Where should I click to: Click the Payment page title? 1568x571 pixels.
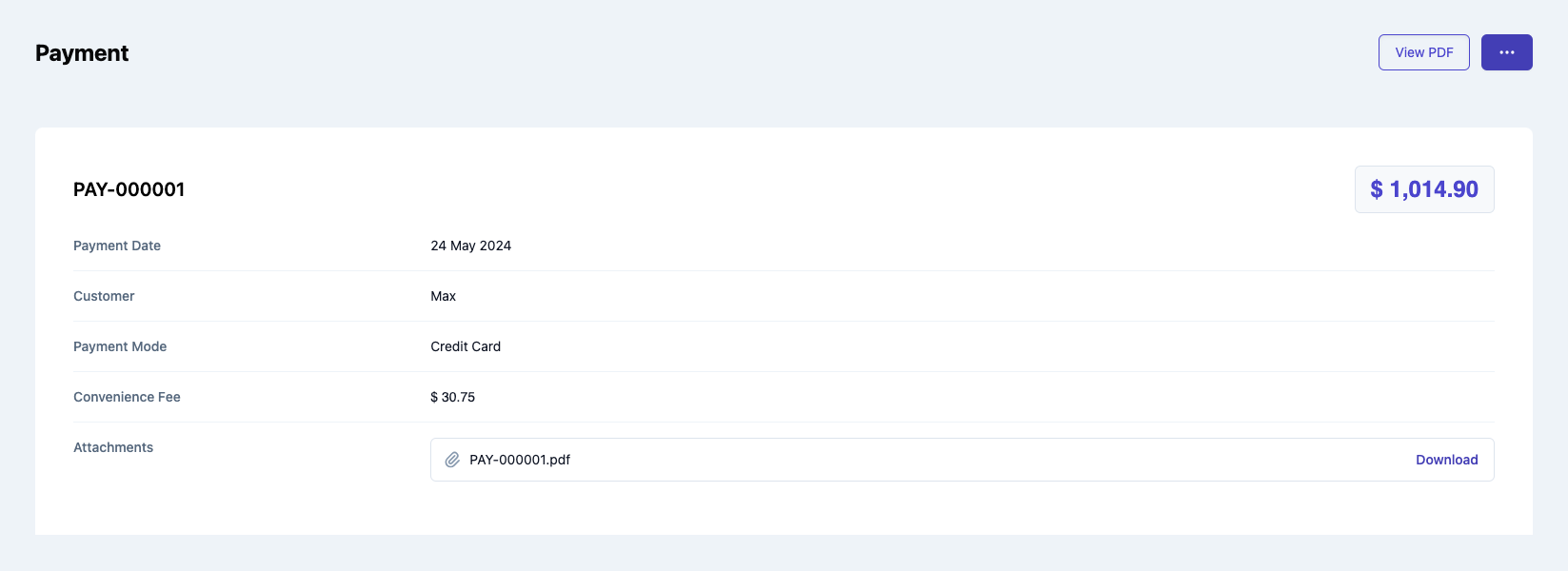click(82, 53)
